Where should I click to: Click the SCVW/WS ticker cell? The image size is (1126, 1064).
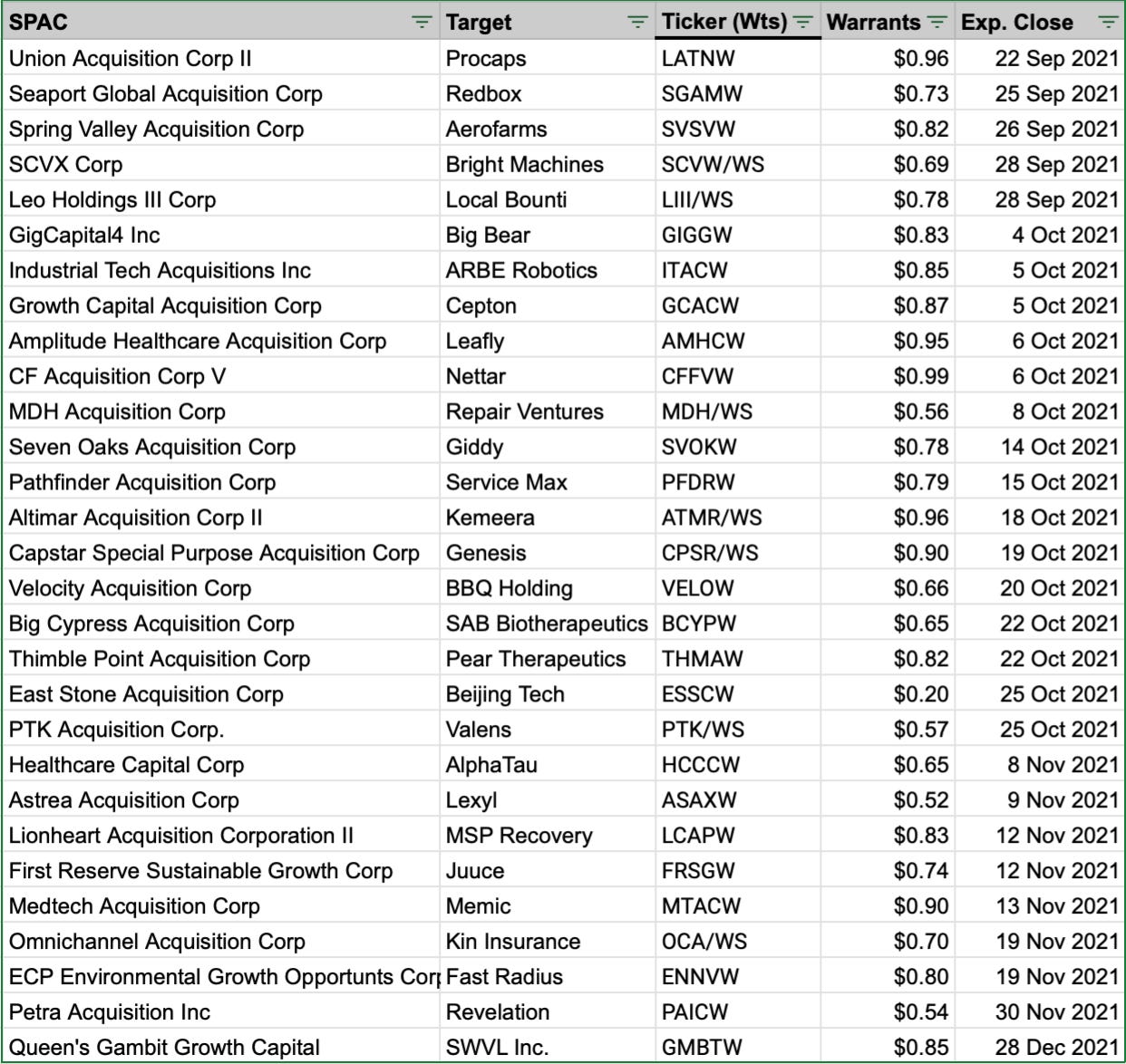click(738, 165)
